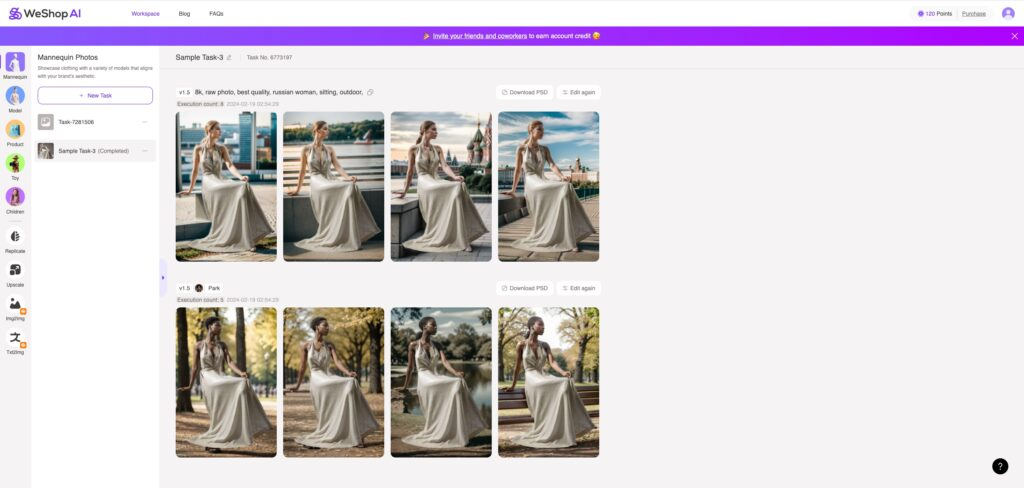
Task: Click the Park model avatar icon
Action: [199, 288]
